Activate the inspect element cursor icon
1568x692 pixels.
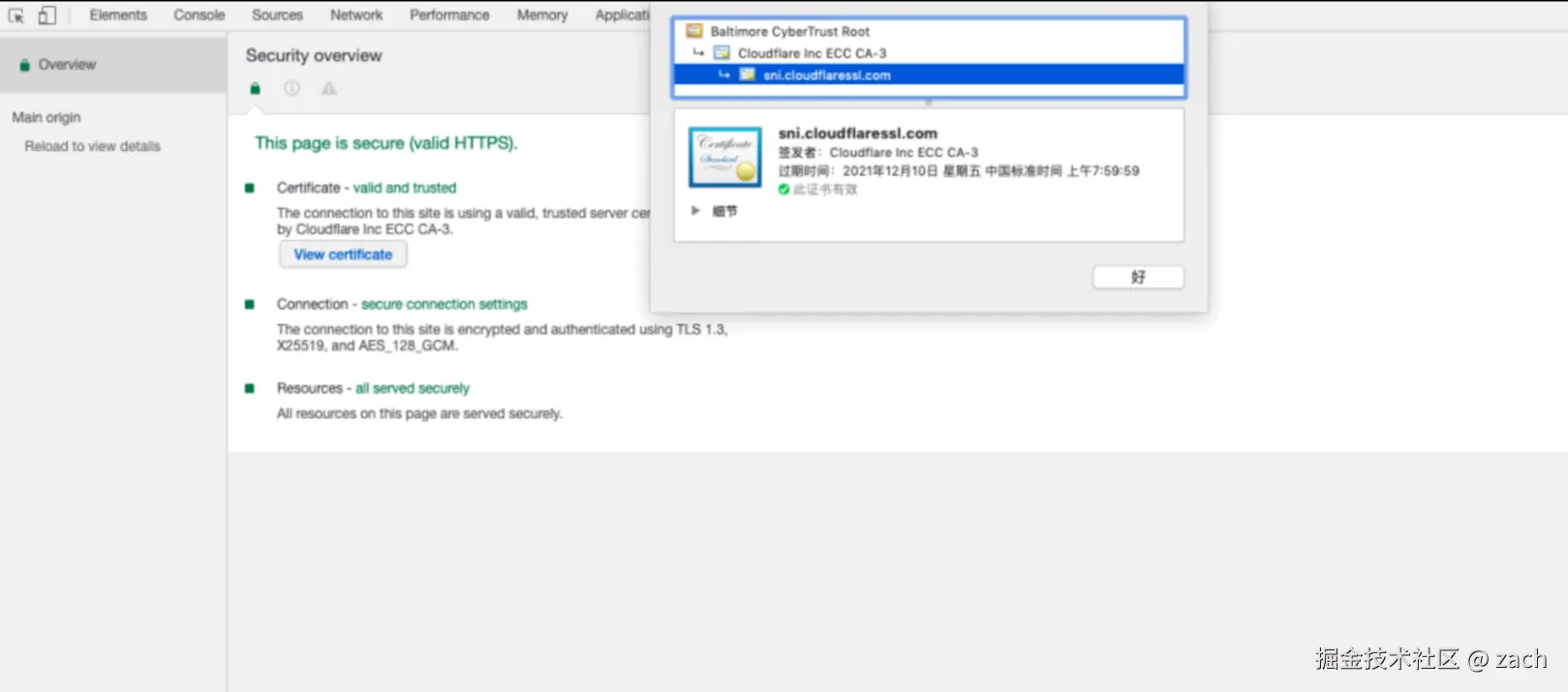[16, 15]
